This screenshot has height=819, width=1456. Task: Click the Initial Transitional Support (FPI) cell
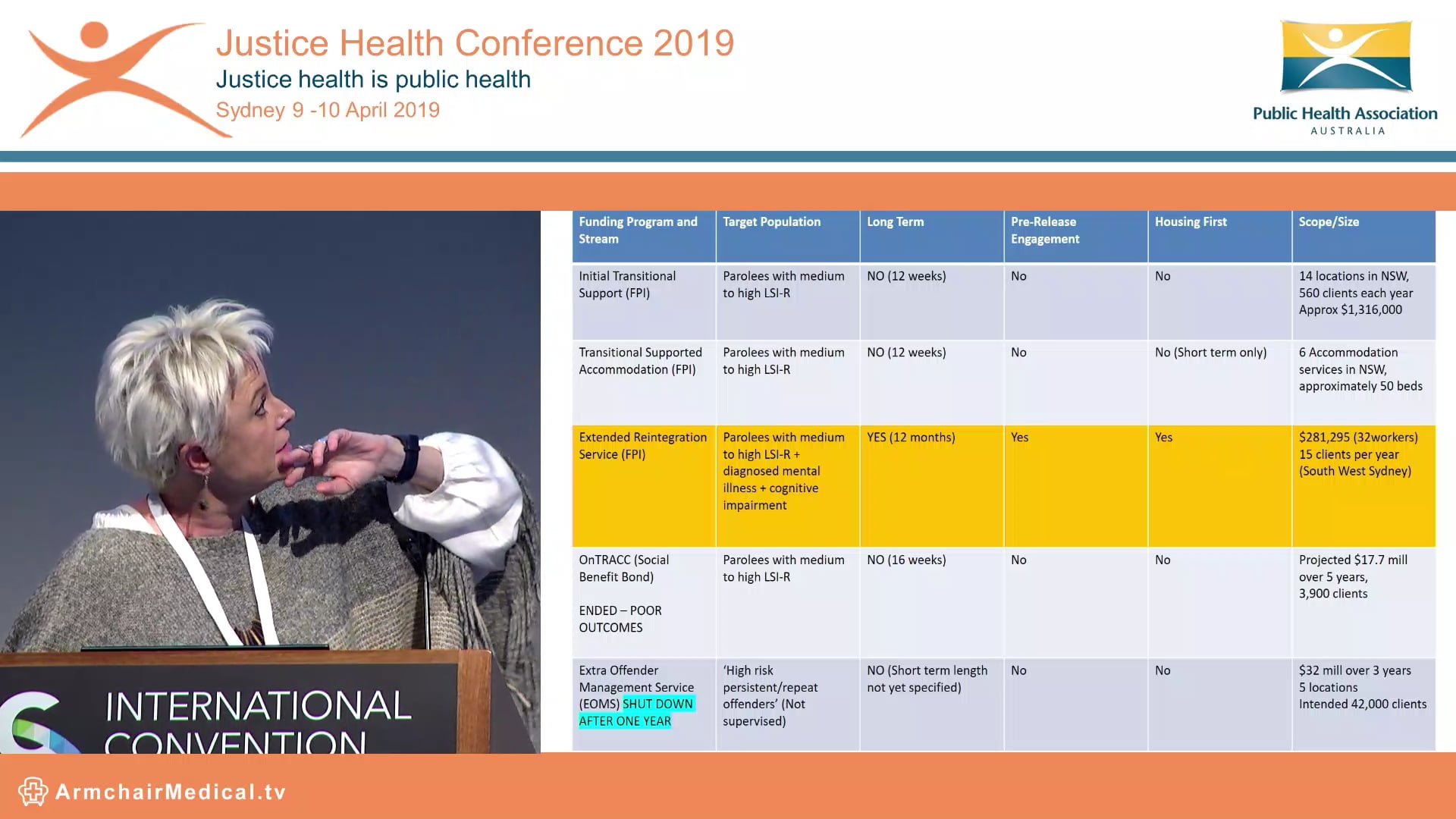627,285
